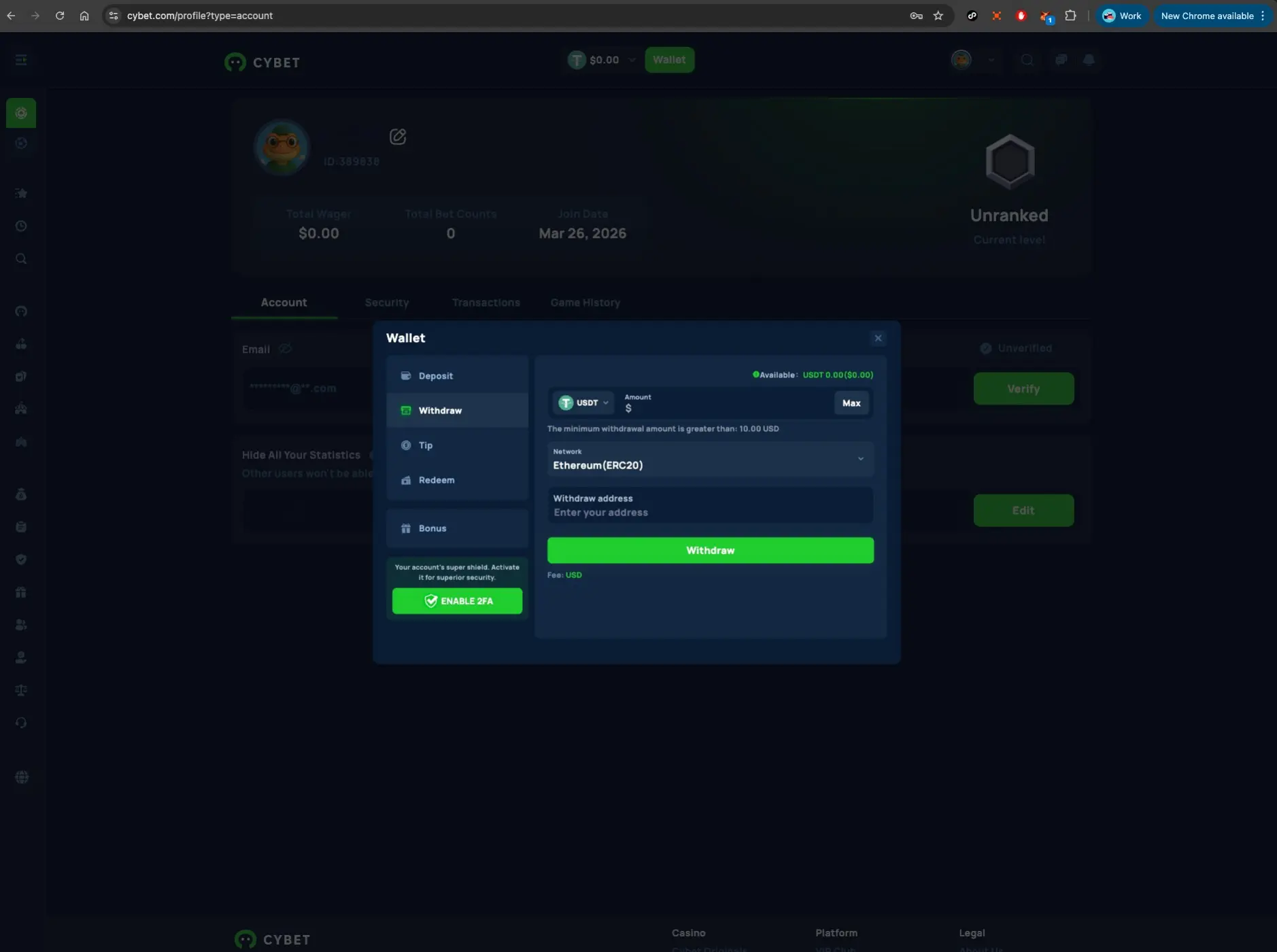
Task: Click the Tip coin icon
Action: (406, 445)
